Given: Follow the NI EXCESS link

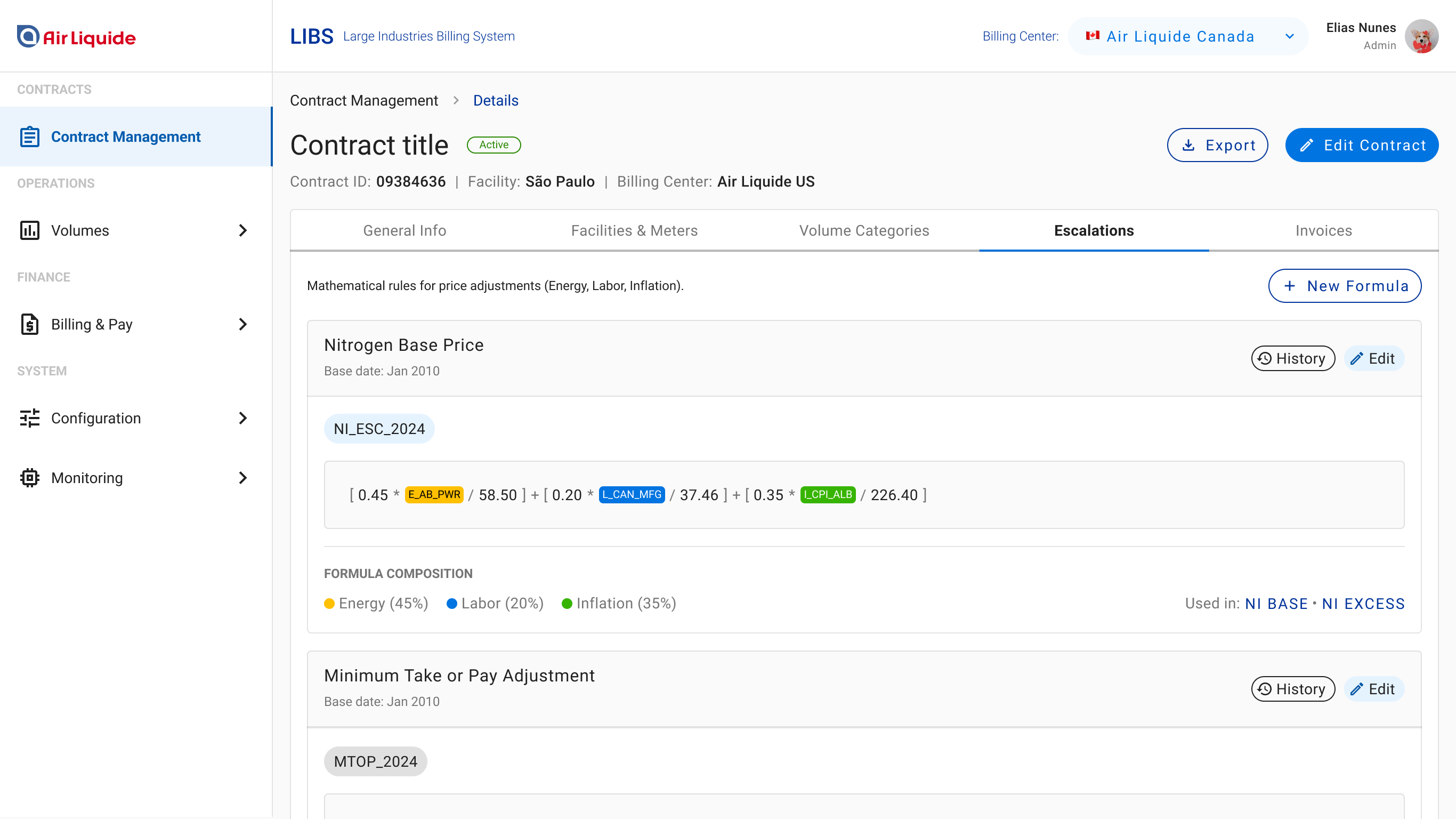Looking at the screenshot, I should click(x=1363, y=604).
